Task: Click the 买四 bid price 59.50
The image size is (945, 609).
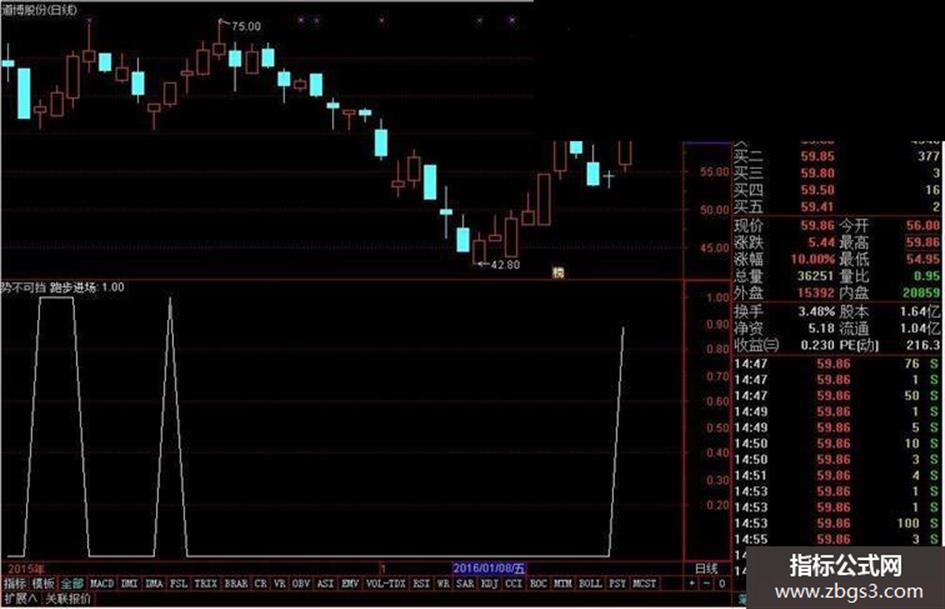Action: pyautogui.click(x=818, y=191)
